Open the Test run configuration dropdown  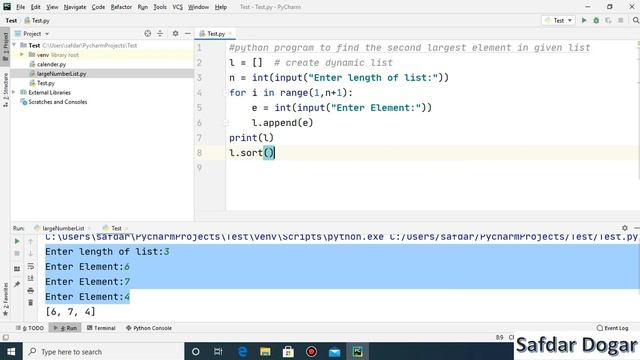pyautogui.click(x=558, y=20)
